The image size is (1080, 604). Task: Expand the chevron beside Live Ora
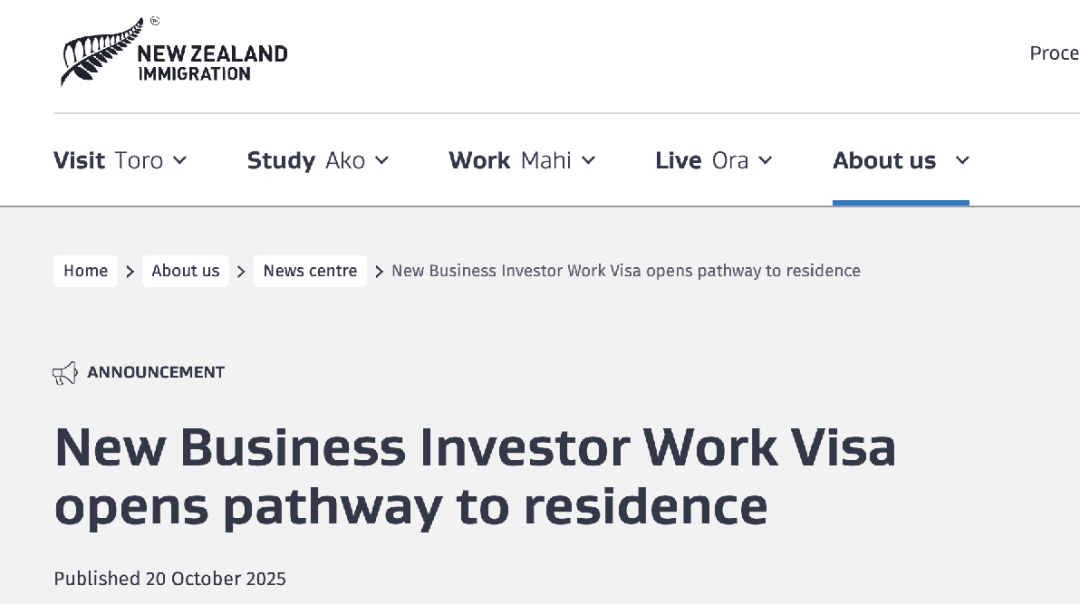pyautogui.click(x=765, y=160)
